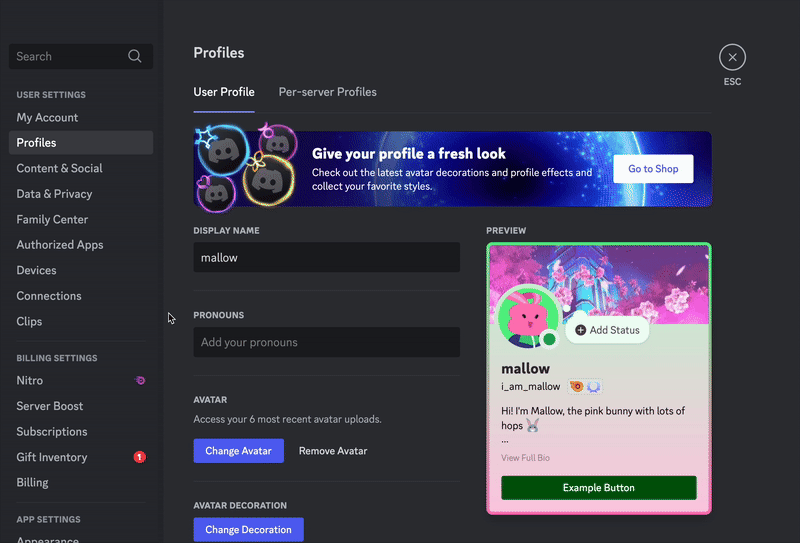Close settings with the ESC X icon

tap(732, 58)
